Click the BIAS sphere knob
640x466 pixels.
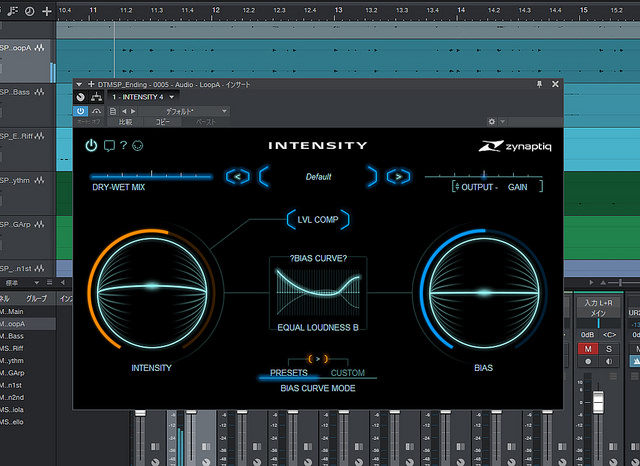pyautogui.click(x=484, y=292)
